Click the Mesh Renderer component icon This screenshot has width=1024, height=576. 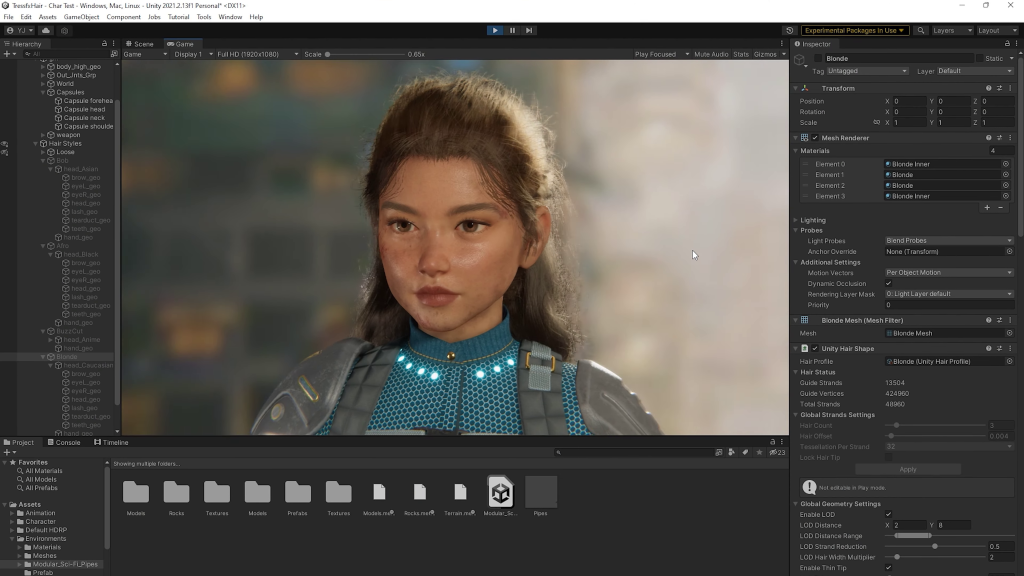tap(805, 138)
